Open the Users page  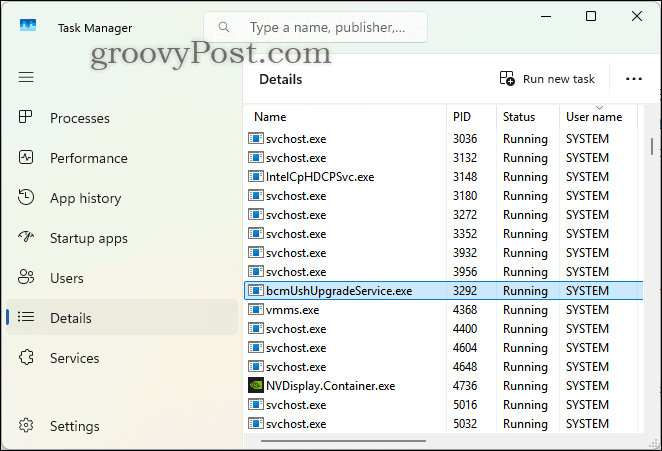(122, 278)
